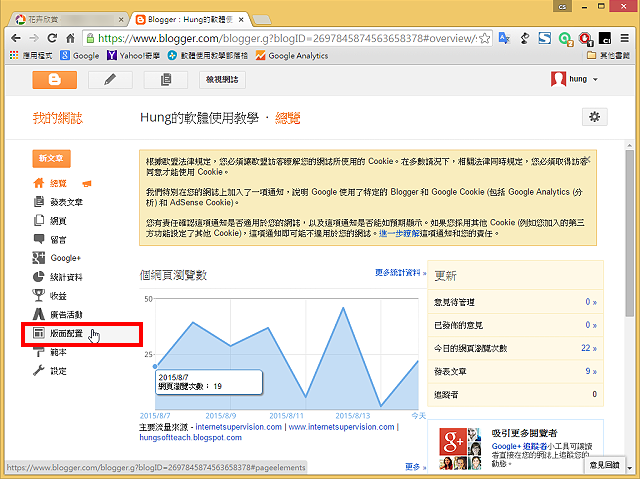Click the 檢視網誌 view blog button
642x483 pixels.
pos(222,80)
